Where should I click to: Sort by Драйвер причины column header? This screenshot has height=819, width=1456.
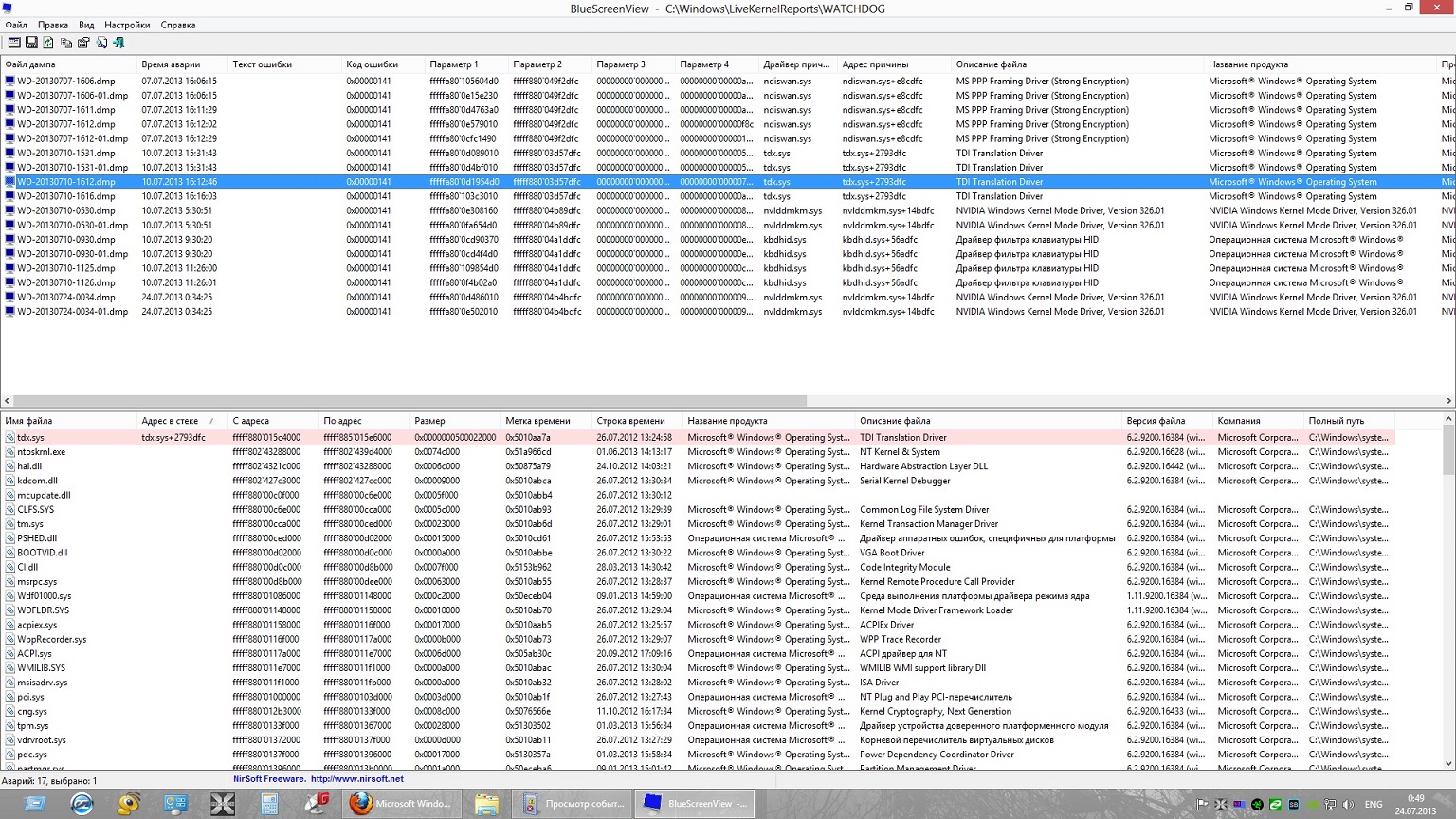coord(798,64)
